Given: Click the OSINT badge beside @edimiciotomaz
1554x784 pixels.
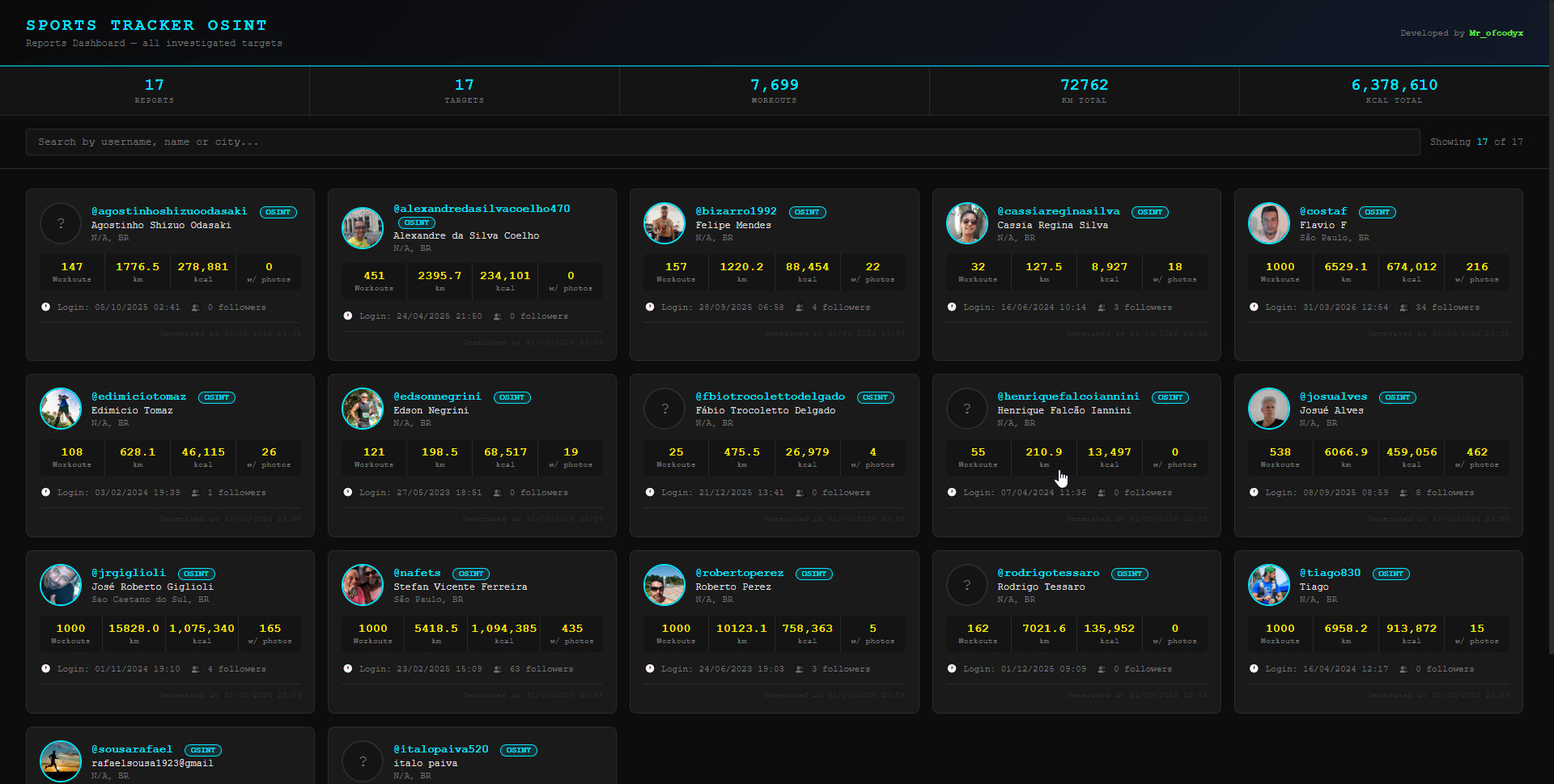Looking at the screenshot, I should [217, 397].
